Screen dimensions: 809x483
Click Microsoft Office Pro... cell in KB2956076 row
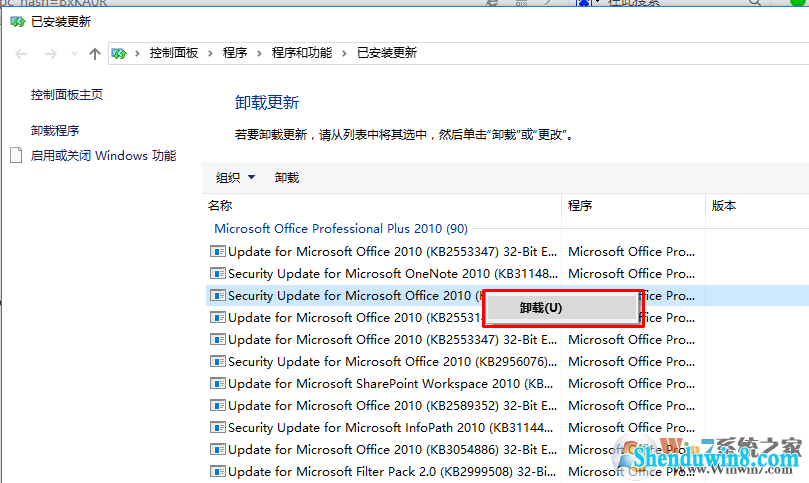point(632,362)
